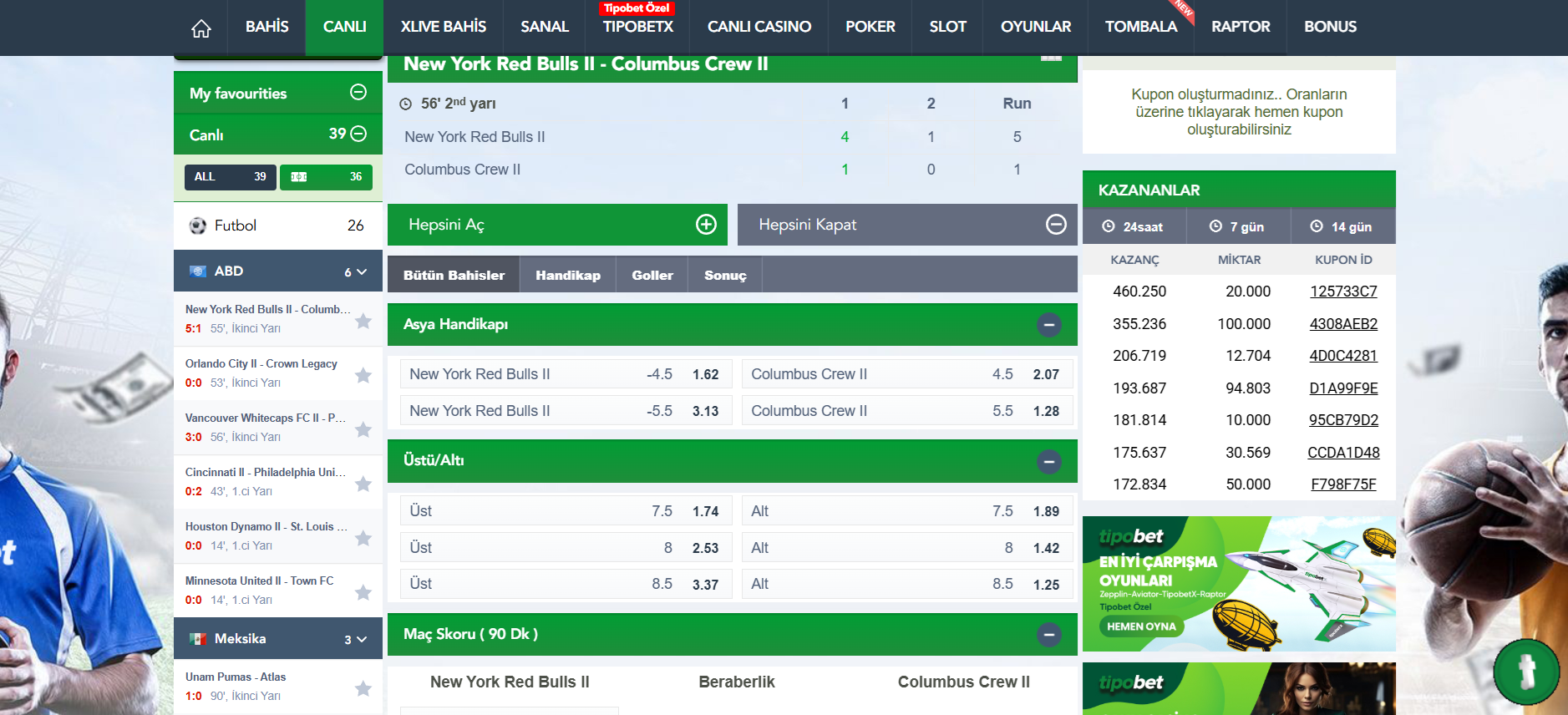Screen dimensions: 1568x715
Task: Open coupon ID 125733C7 link
Action: 1343,292
